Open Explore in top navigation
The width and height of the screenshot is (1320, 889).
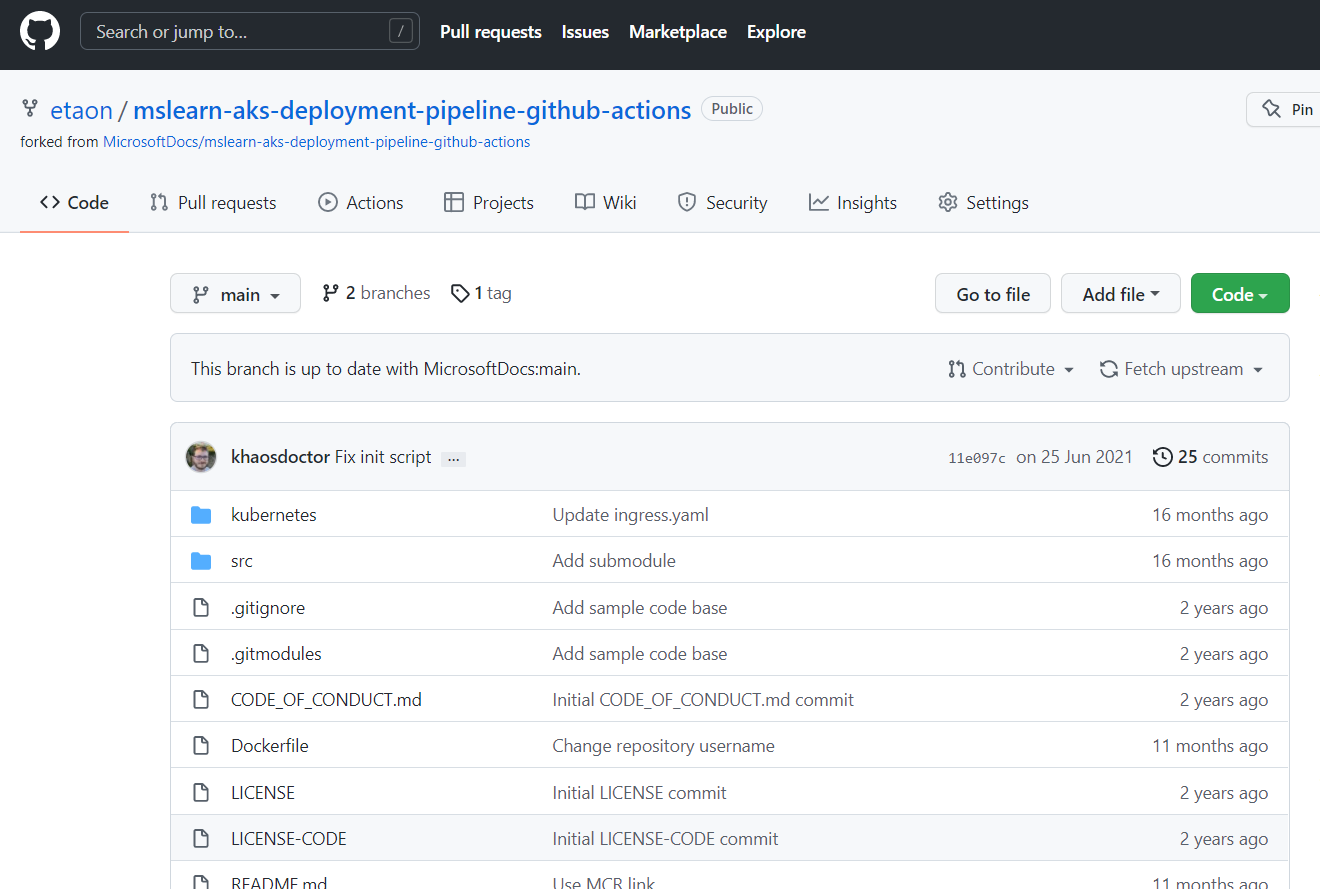pyautogui.click(x=776, y=32)
